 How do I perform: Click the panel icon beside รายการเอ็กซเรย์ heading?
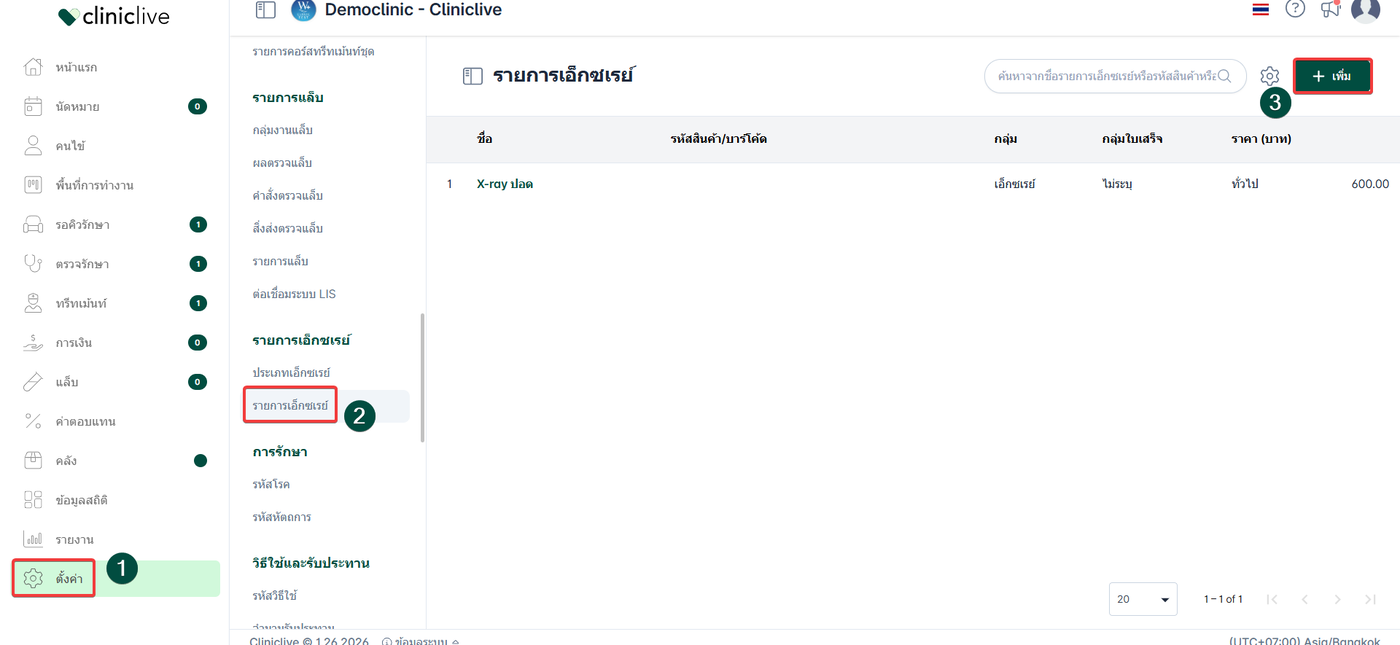coord(473,76)
